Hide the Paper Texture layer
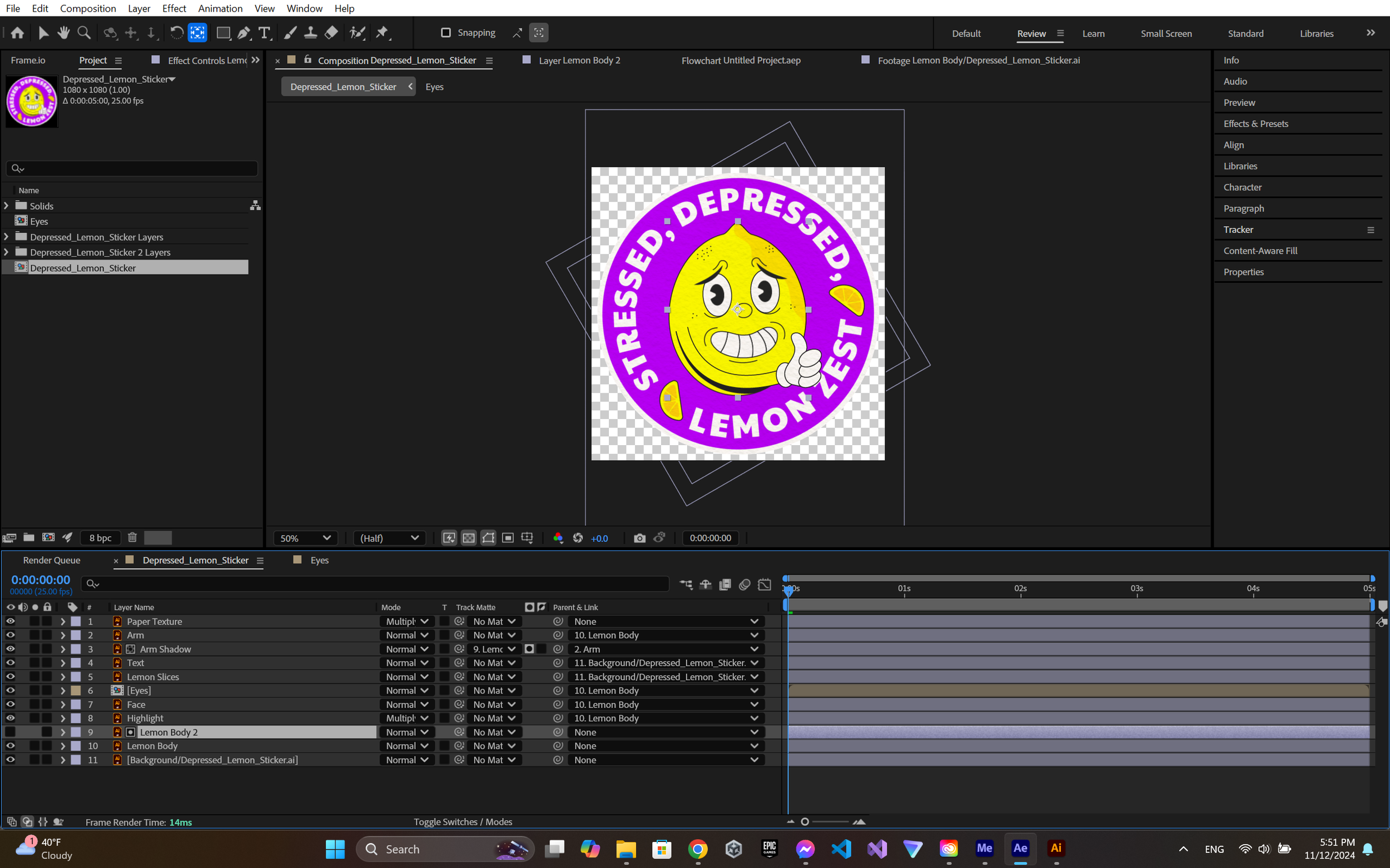1390x868 pixels. 11,621
